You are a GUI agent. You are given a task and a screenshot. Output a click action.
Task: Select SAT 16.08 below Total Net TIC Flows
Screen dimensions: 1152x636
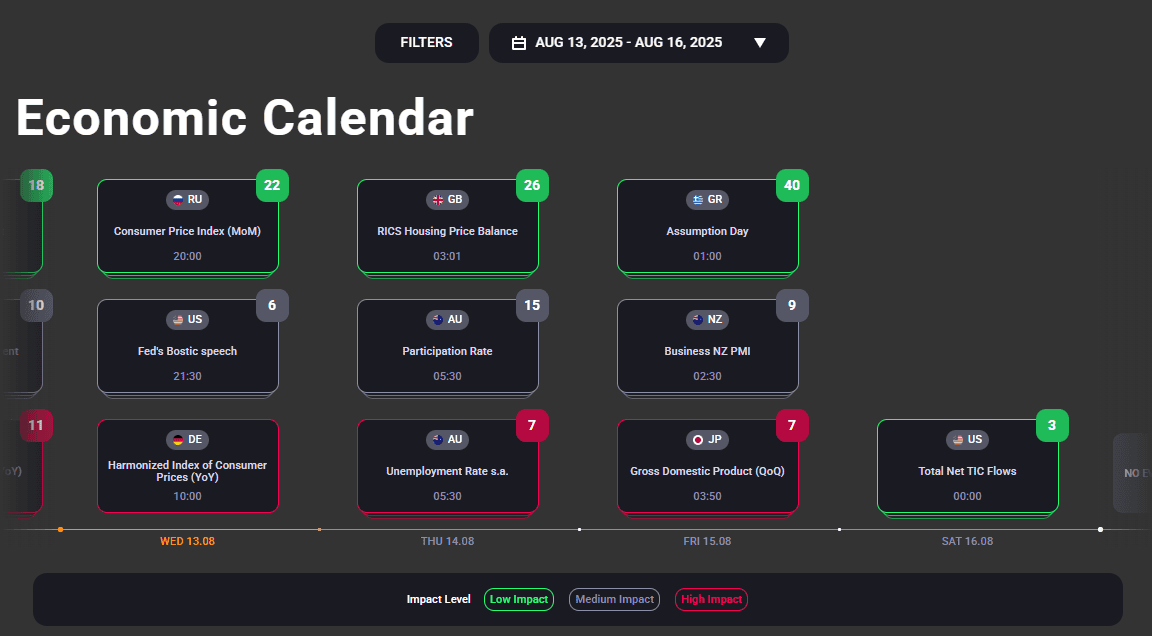tap(966, 540)
